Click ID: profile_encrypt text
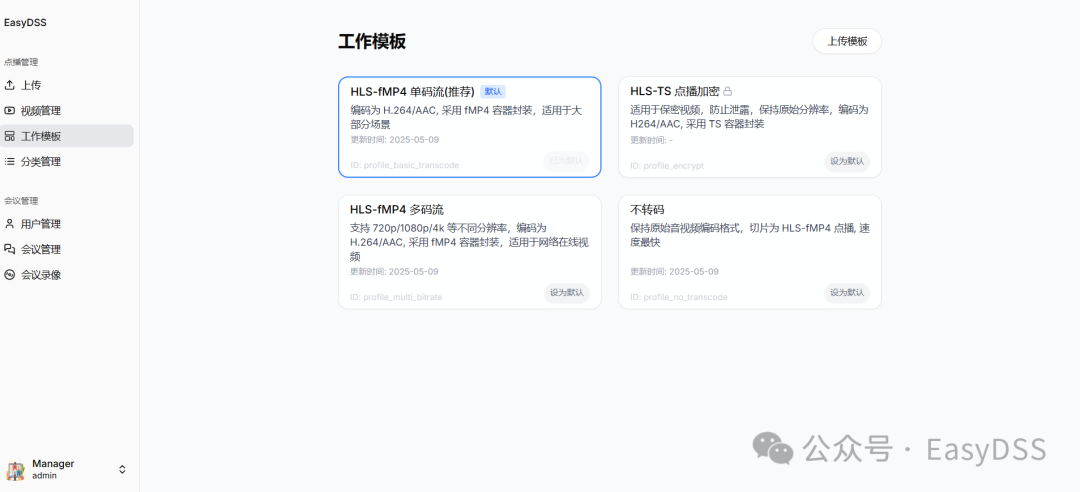 tap(667, 165)
